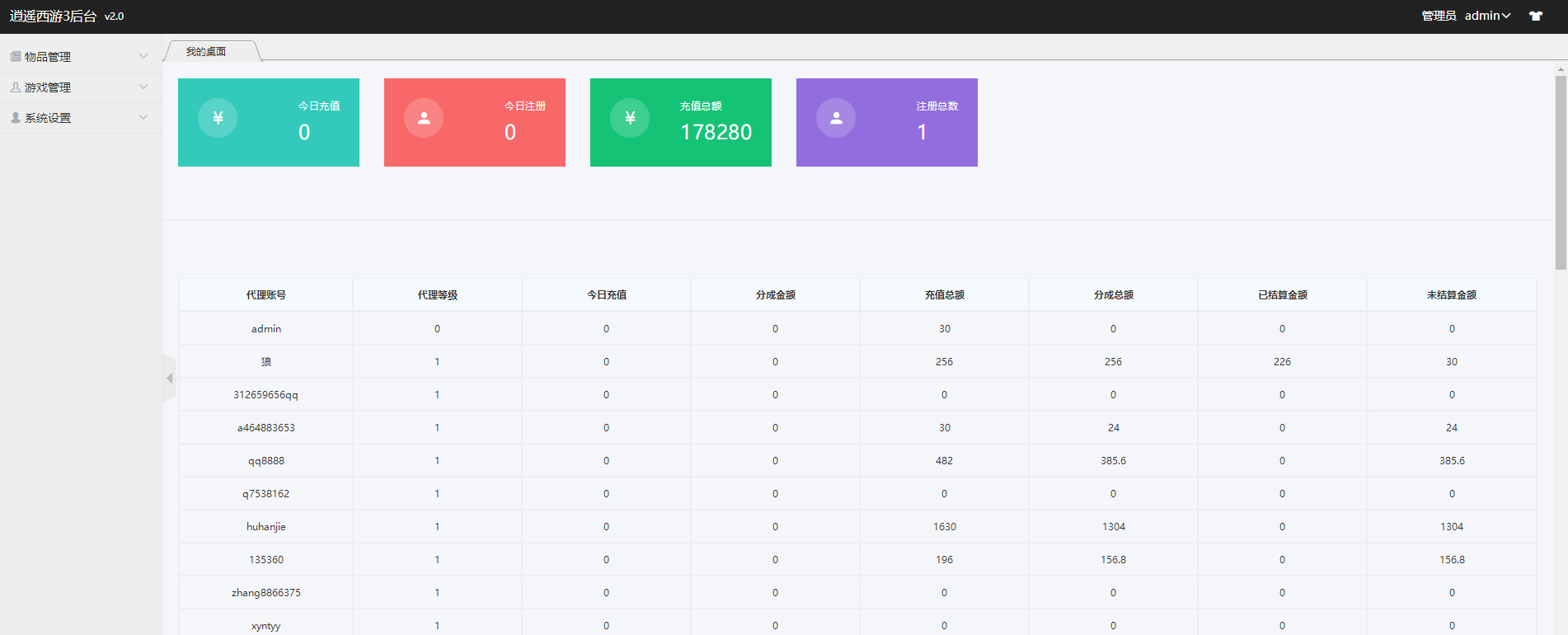Click the t-shirt skin theme icon

coord(1535,16)
